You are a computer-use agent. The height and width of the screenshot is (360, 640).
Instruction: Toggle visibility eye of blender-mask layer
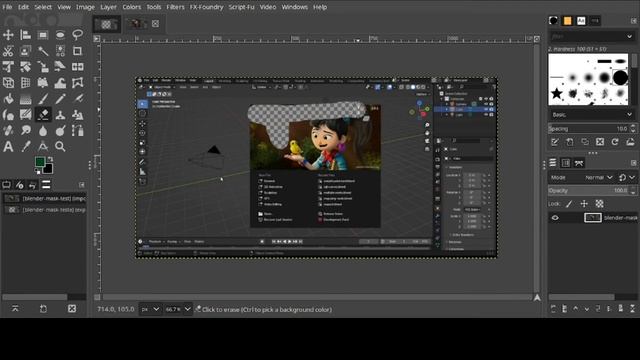(555, 218)
